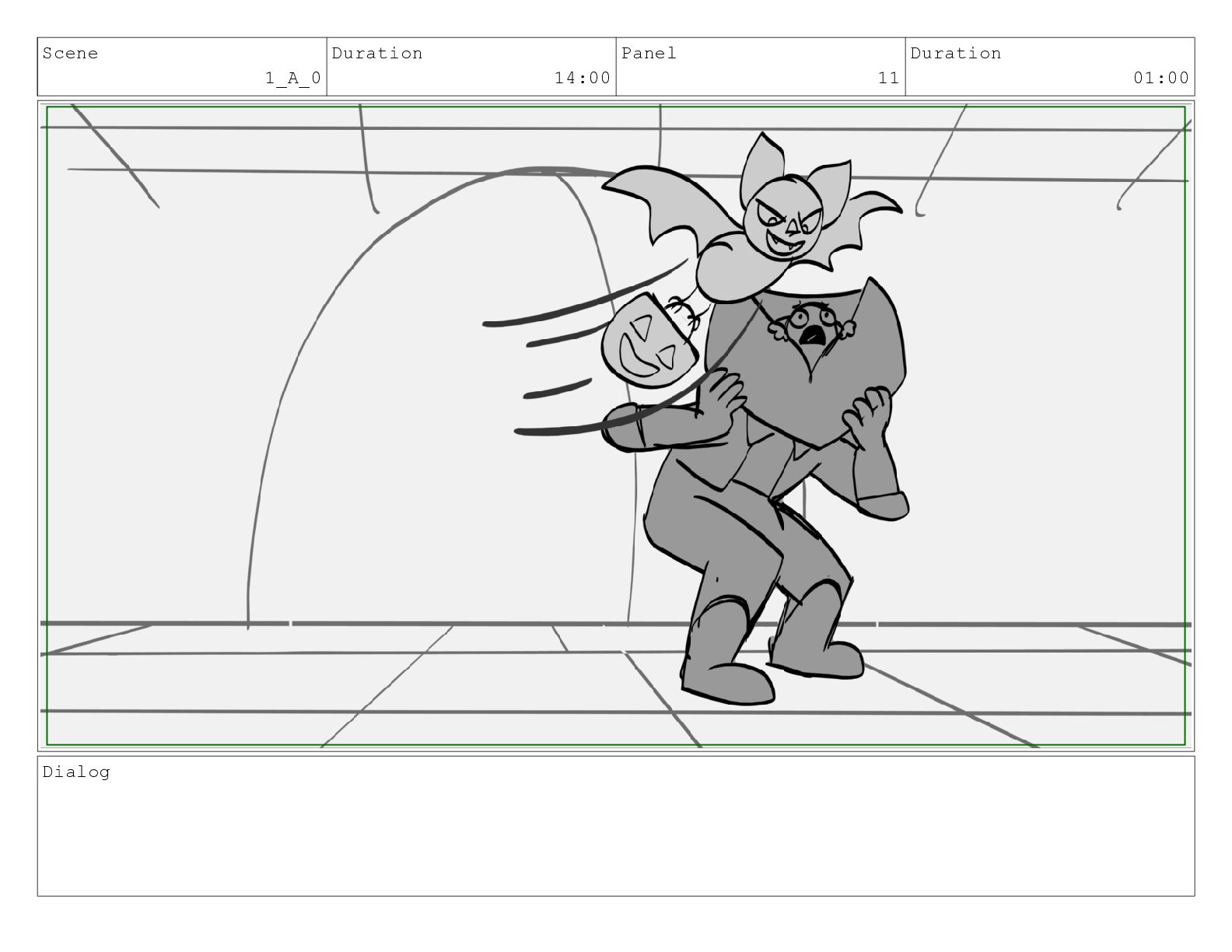Select the scene value 1_A_0
Screen dimensions: 1232x952
293,78
